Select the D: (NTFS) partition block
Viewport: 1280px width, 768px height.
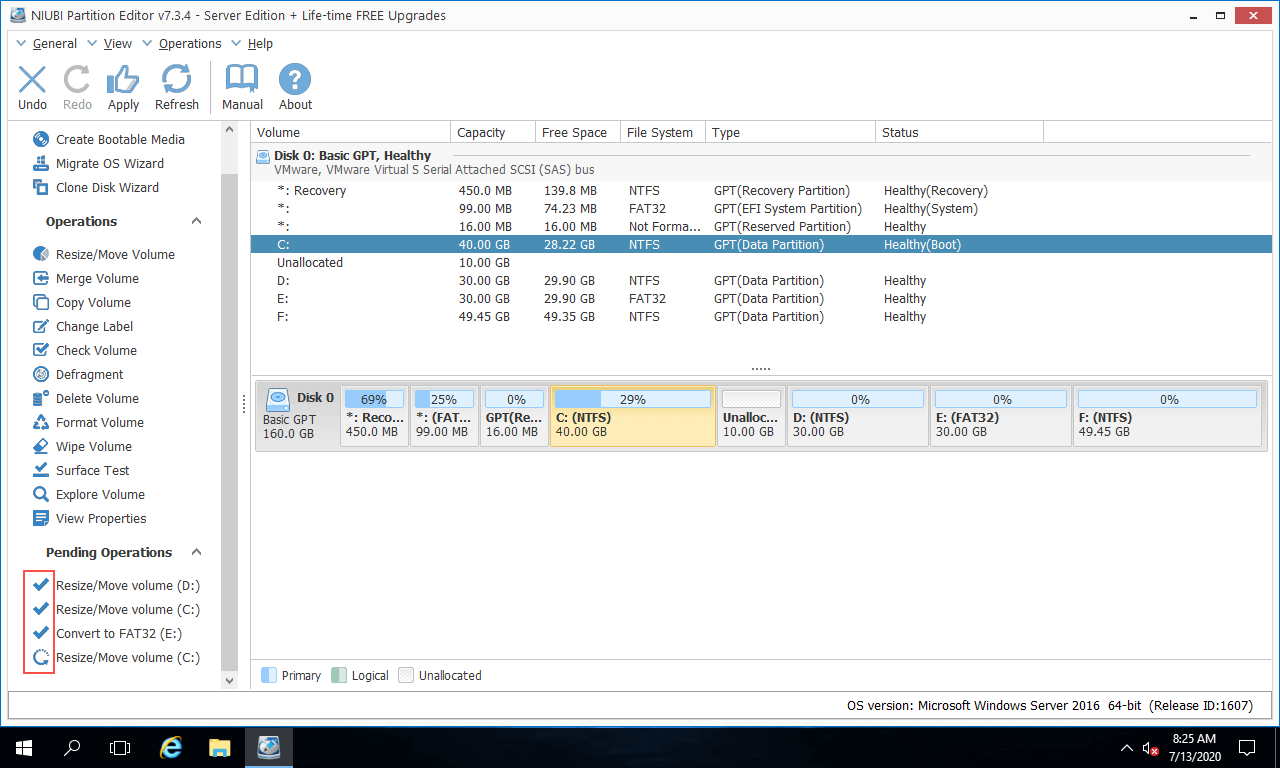(x=857, y=416)
